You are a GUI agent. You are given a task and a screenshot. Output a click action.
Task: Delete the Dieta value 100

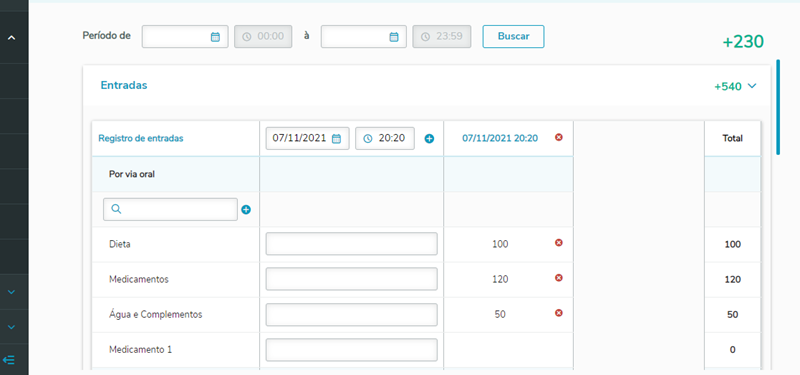(x=559, y=243)
